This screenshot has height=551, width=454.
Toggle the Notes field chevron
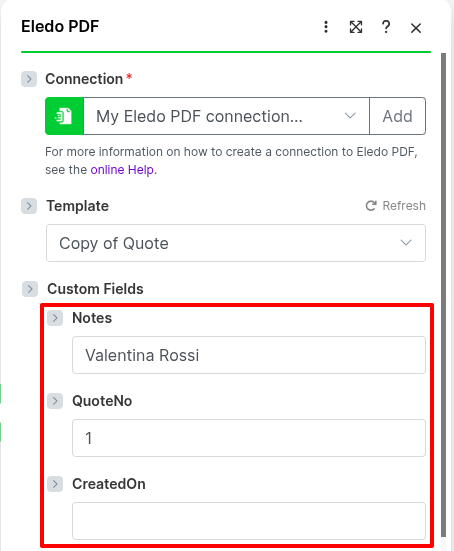(x=55, y=318)
